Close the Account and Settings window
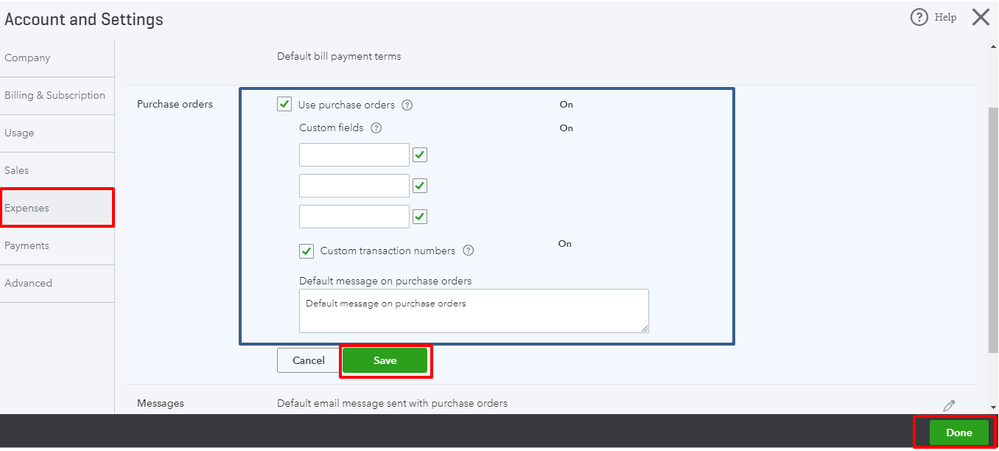Image resolution: width=999 pixels, height=451 pixels. coord(980,17)
